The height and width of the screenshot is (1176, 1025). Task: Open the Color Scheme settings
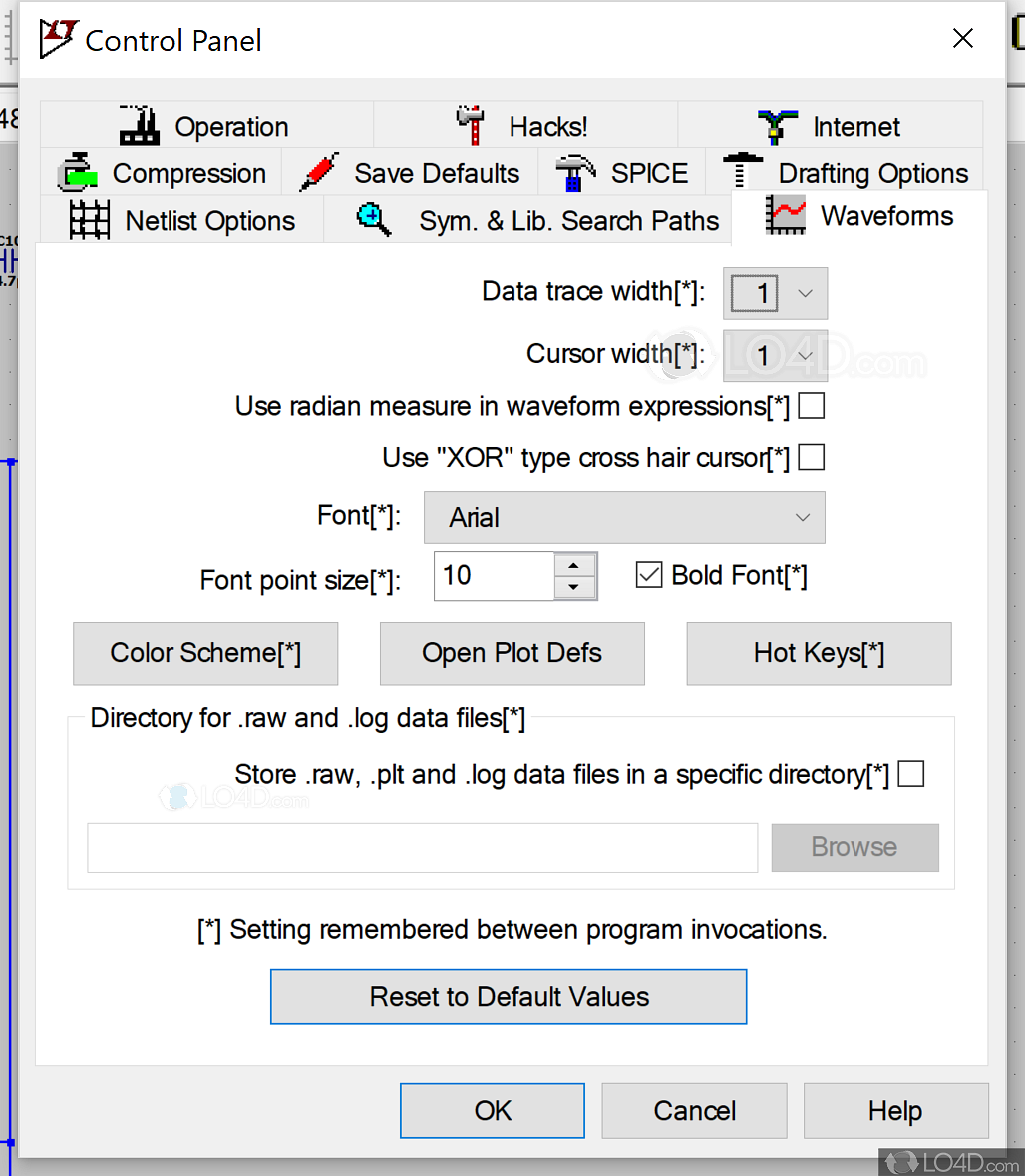click(x=205, y=653)
